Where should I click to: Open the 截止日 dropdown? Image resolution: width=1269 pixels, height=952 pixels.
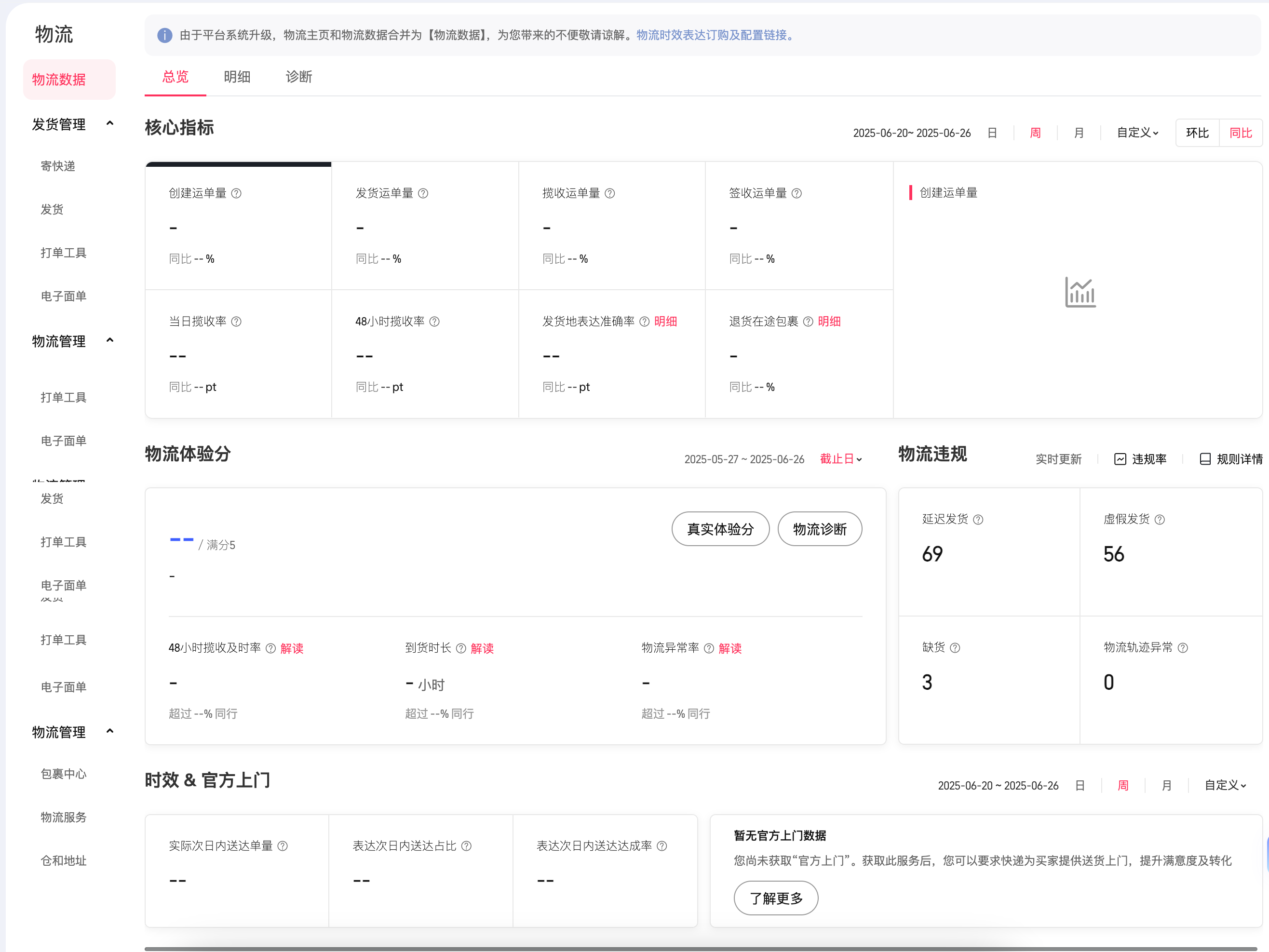click(841, 459)
